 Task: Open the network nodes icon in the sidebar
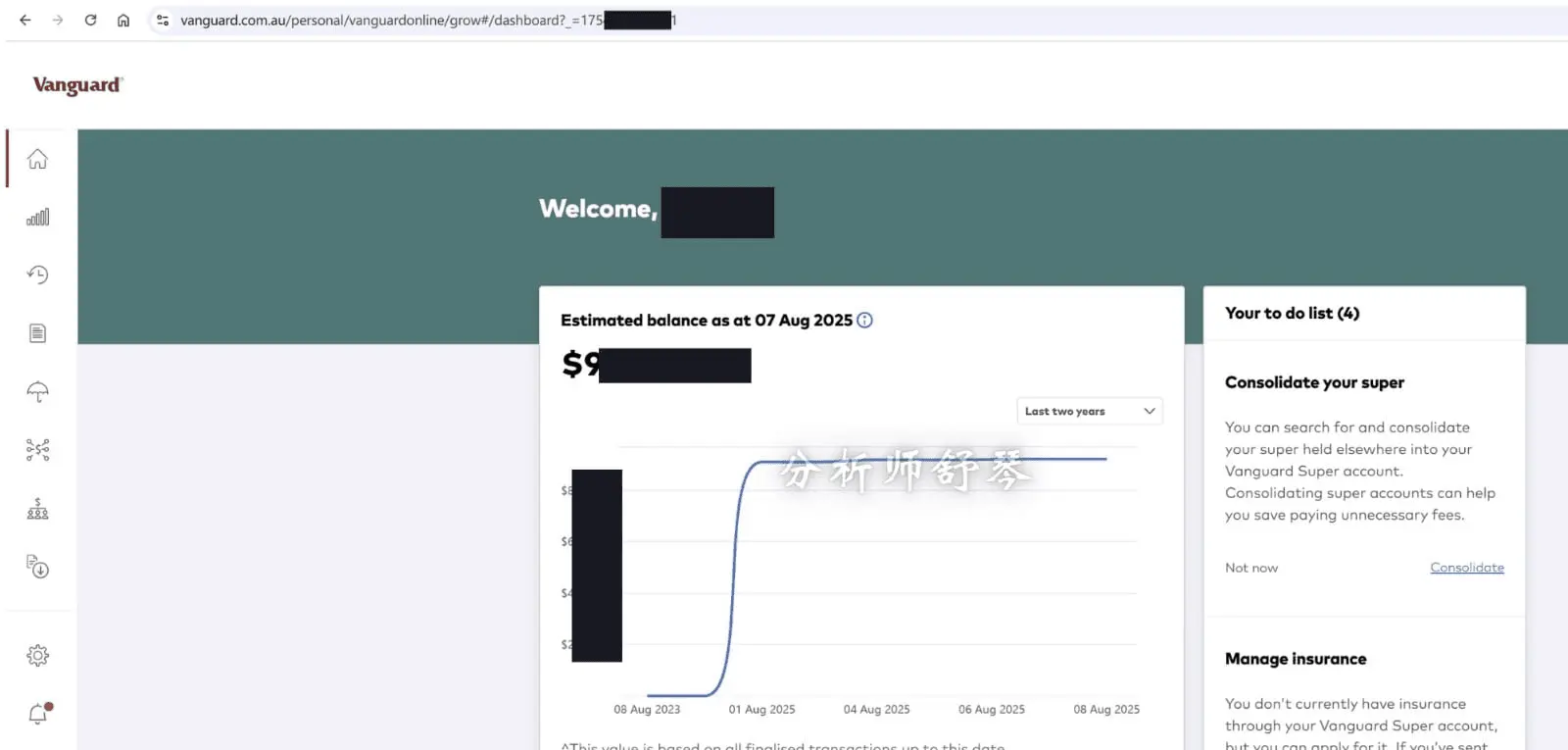pyautogui.click(x=37, y=450)
